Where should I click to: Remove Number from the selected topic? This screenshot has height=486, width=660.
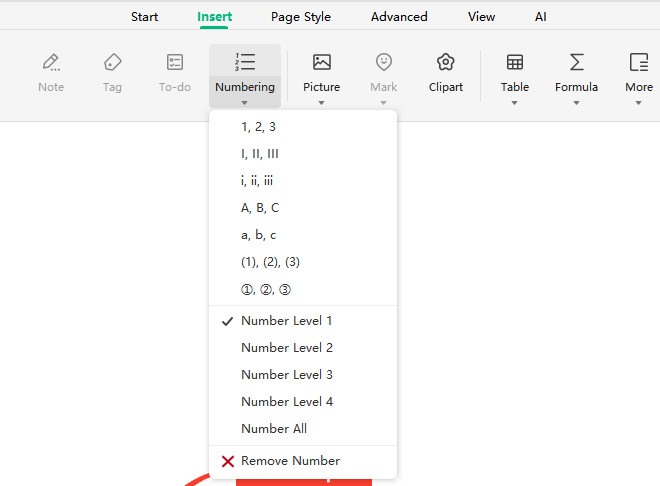[x=290, y=461]
